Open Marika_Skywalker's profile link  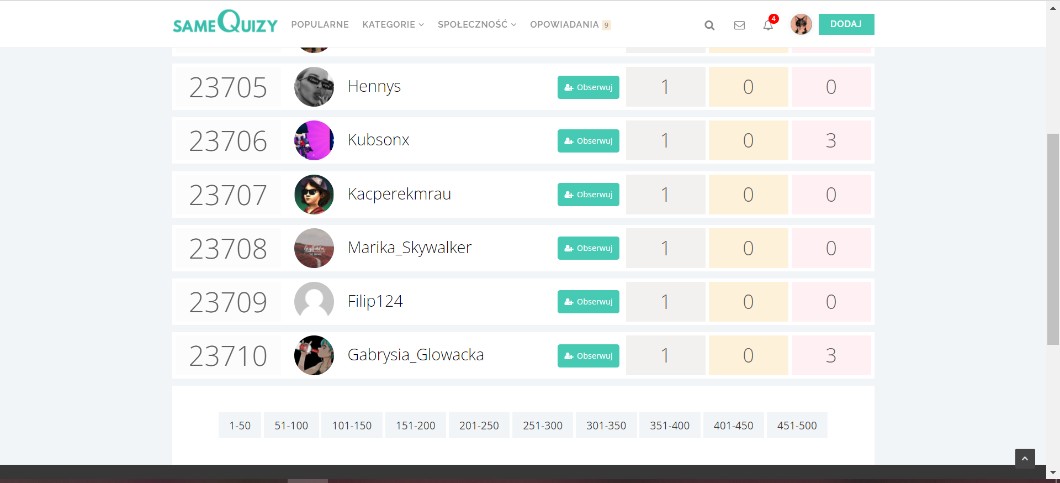[410, 248]
